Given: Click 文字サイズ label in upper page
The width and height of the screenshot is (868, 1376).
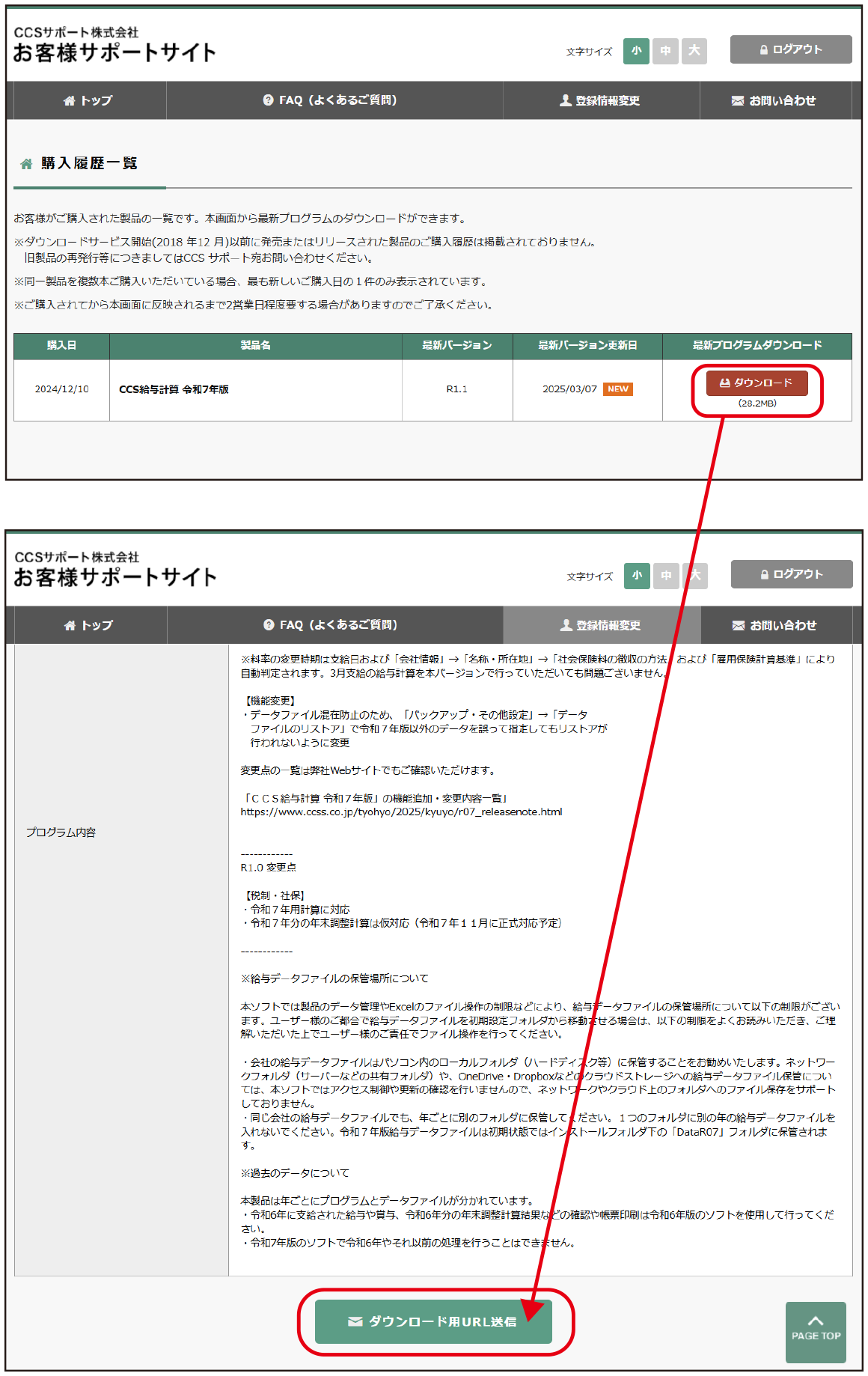Looking at the screenshot, I should point(589,52).
